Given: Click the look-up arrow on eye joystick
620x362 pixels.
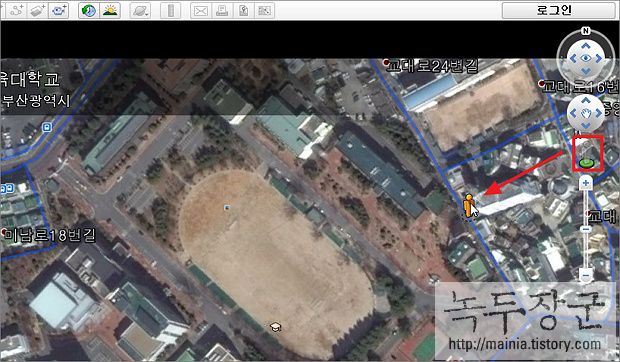Looking at the screenshot, I should [x=586, y=46].
